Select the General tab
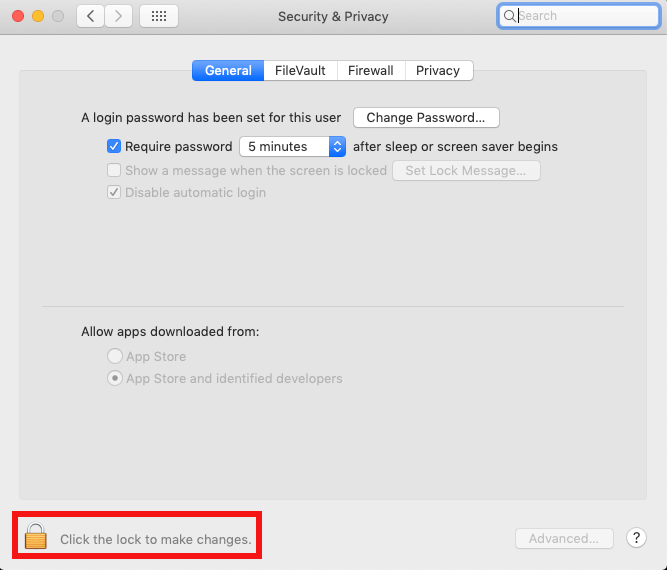 click(228, 70)
